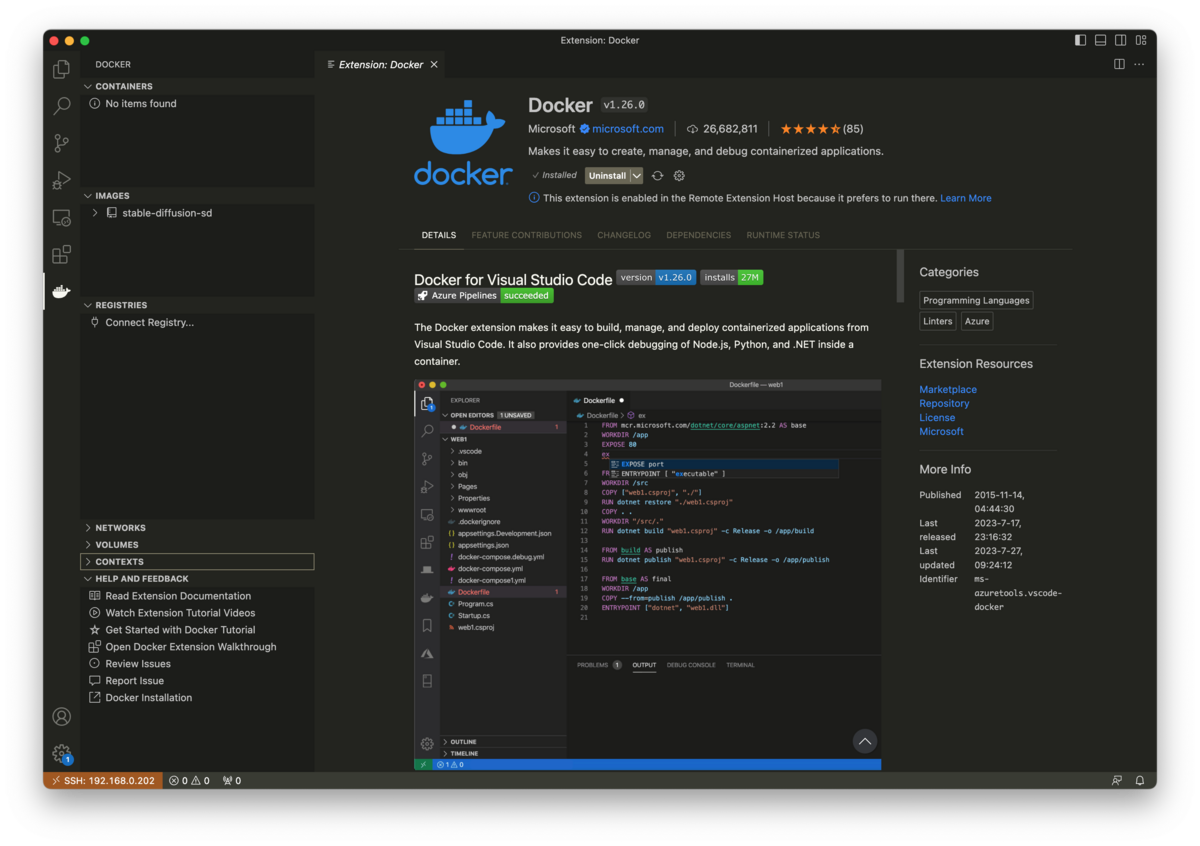Open the Accounts menu icon
Viewport: 1200px width, 846px height.
pos(61,716)
